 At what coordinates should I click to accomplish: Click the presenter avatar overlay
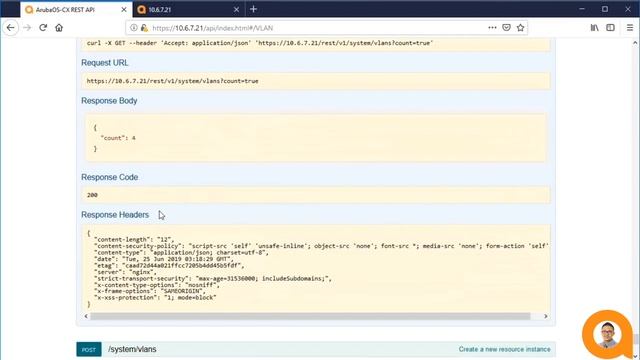(608, 334)
